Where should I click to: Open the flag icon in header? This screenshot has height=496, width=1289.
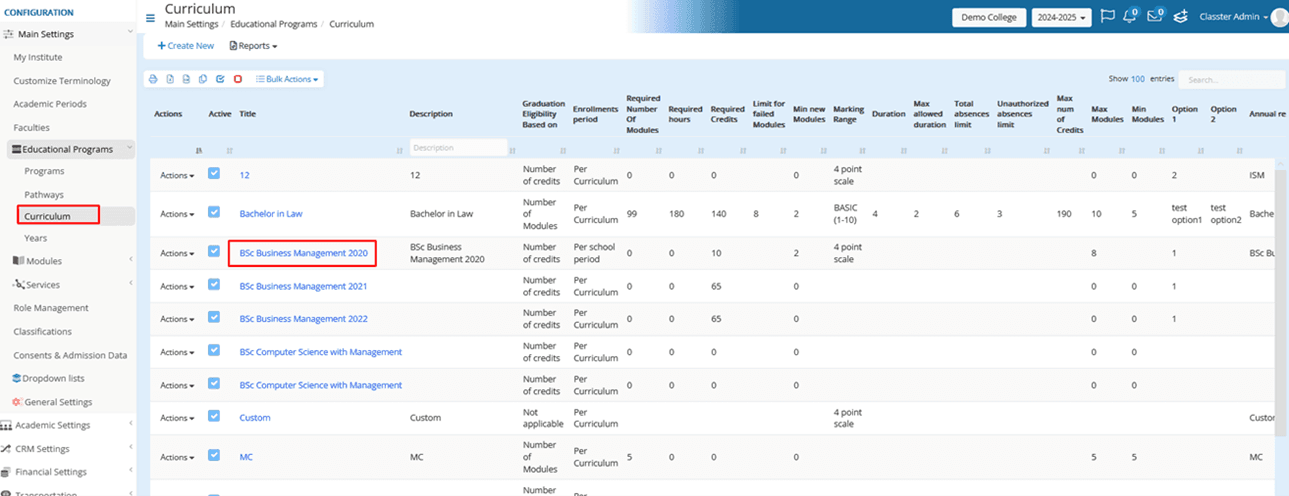click(x=1107, y=16)
